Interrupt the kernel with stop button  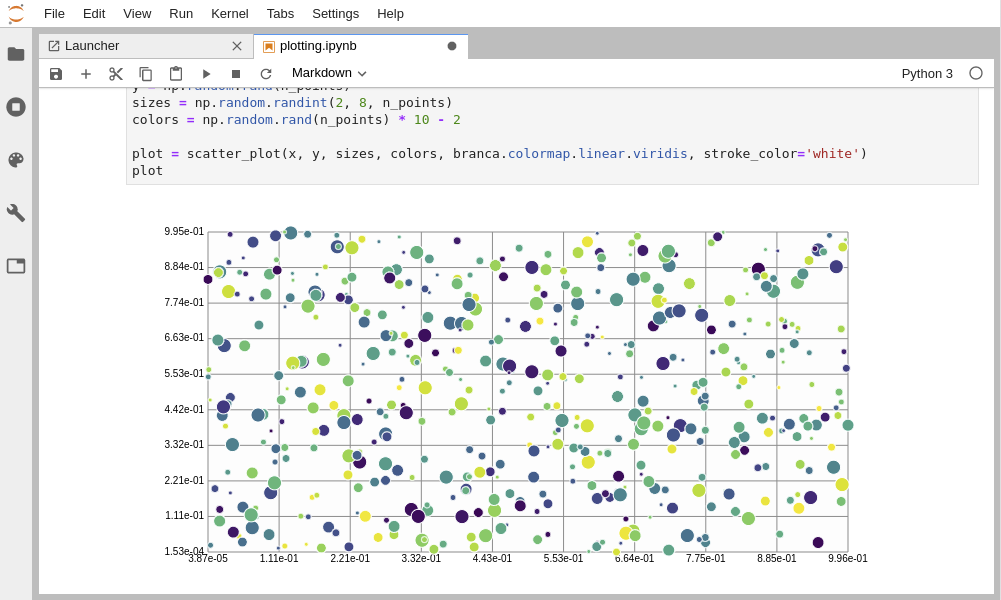(236, 74)
